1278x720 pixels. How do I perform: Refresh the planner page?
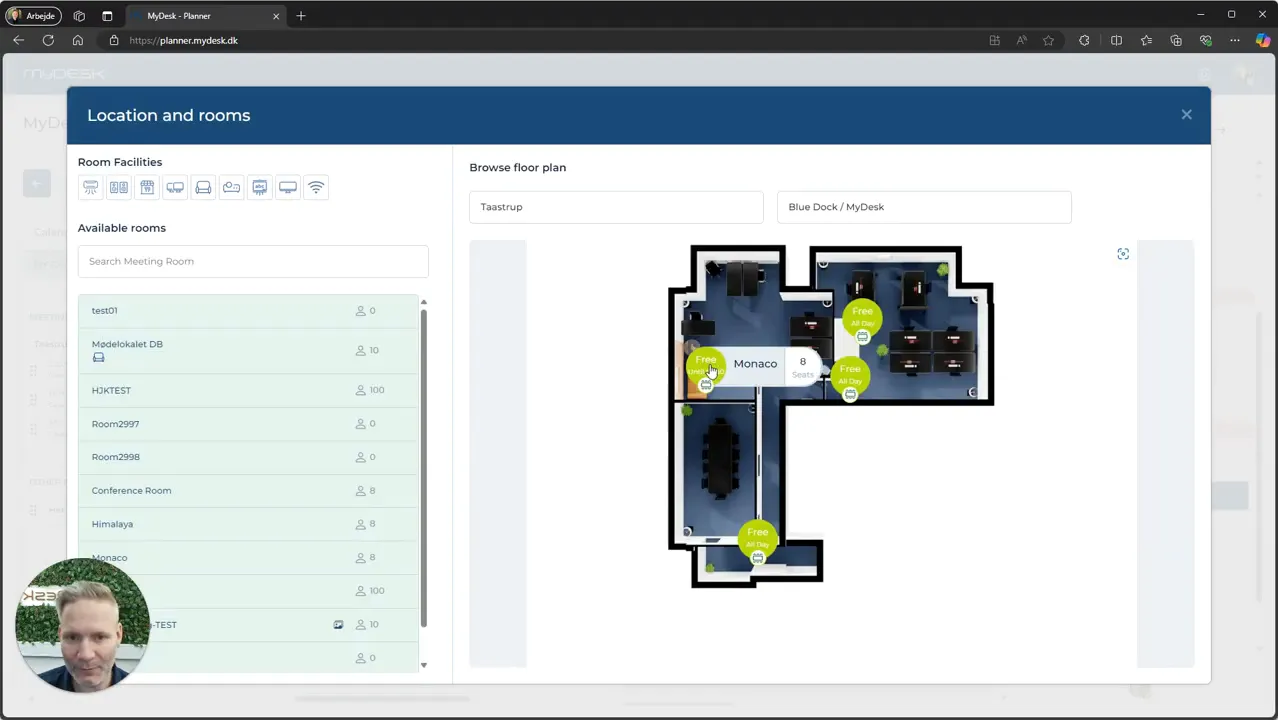[x=48, y=40]
